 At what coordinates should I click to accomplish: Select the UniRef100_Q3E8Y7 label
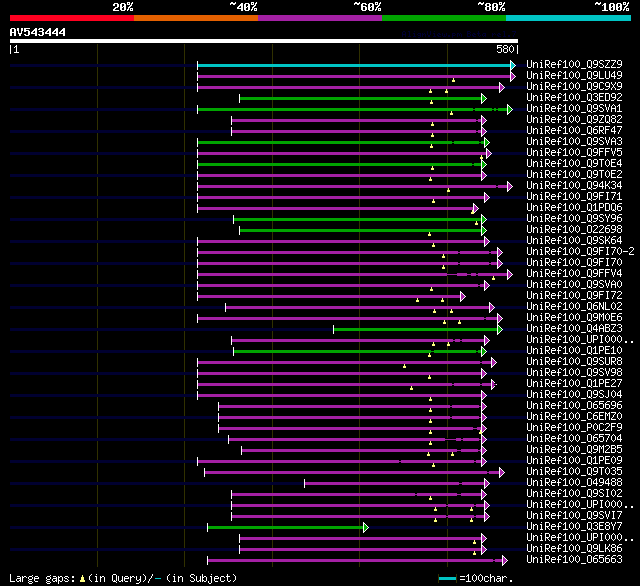pos(574,527)
